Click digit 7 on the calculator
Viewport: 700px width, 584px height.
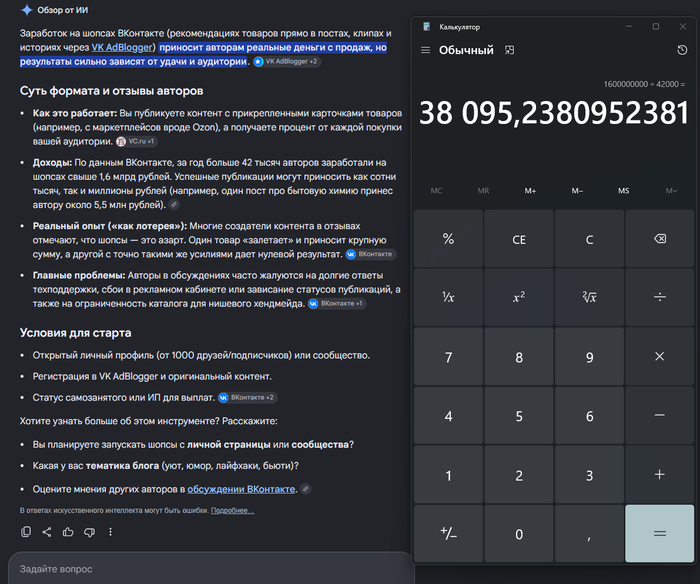coord(448,356)
